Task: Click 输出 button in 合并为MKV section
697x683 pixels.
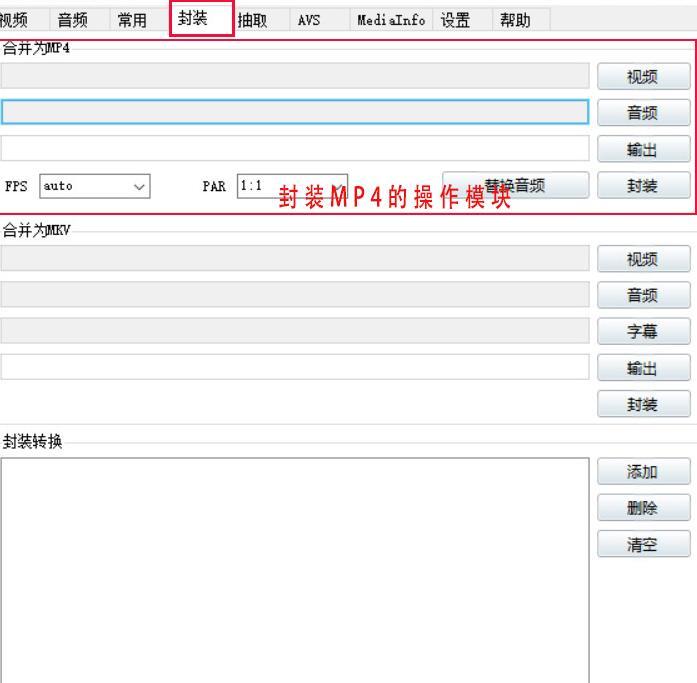Action: [644, 367]
